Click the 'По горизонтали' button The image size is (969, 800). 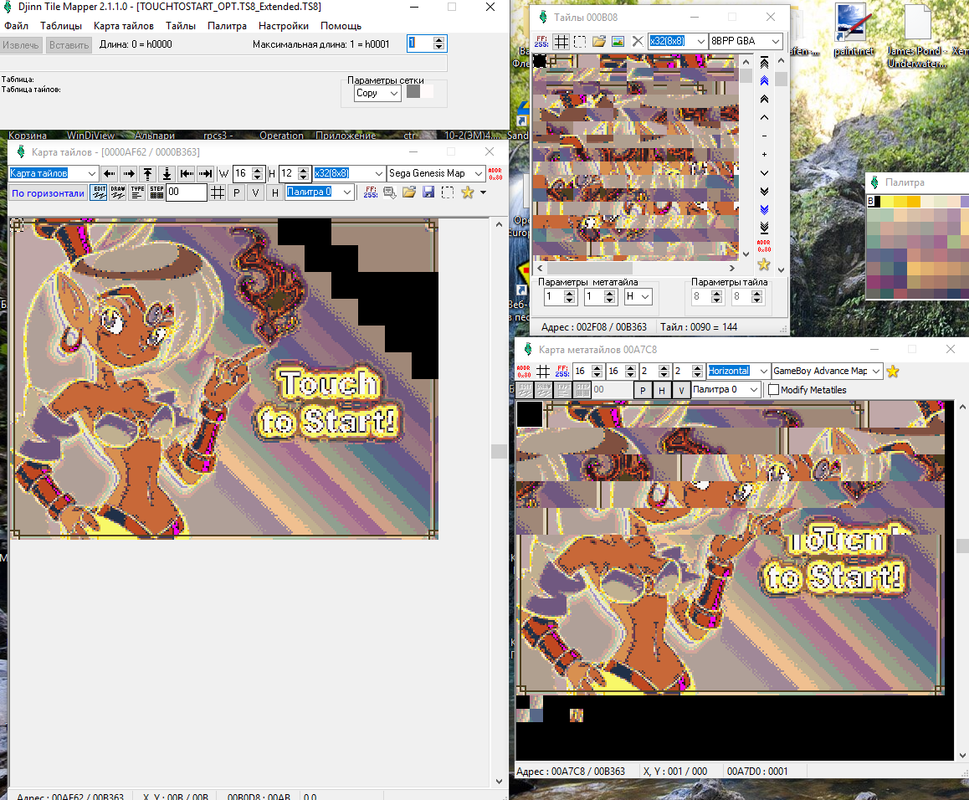tap(48, 193)
